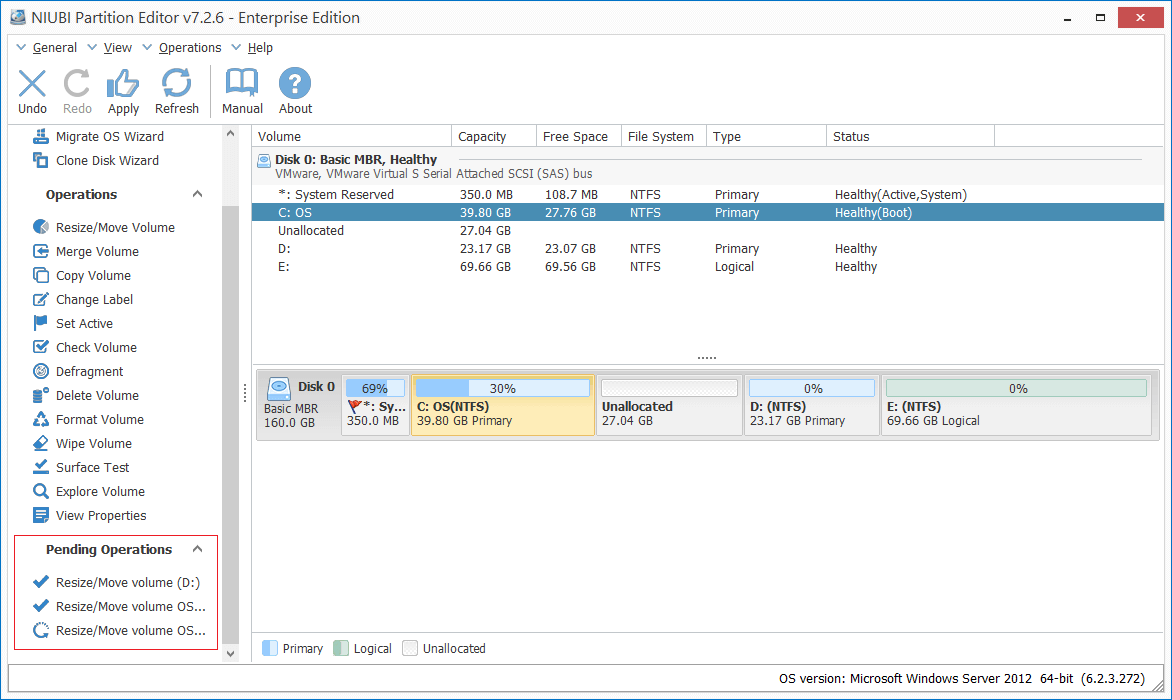
Task: Click the Format Volume icon
Action: (41, 419)
